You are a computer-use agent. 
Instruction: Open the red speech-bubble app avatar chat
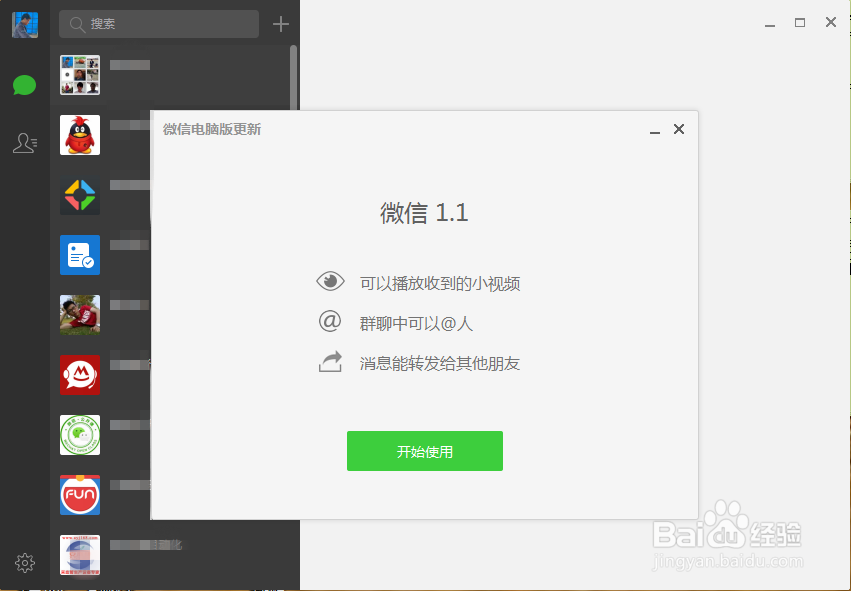(x=79, y=375)
